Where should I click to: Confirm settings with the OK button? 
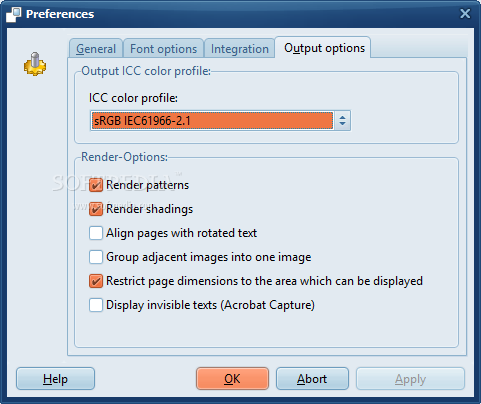click(232, 379)
